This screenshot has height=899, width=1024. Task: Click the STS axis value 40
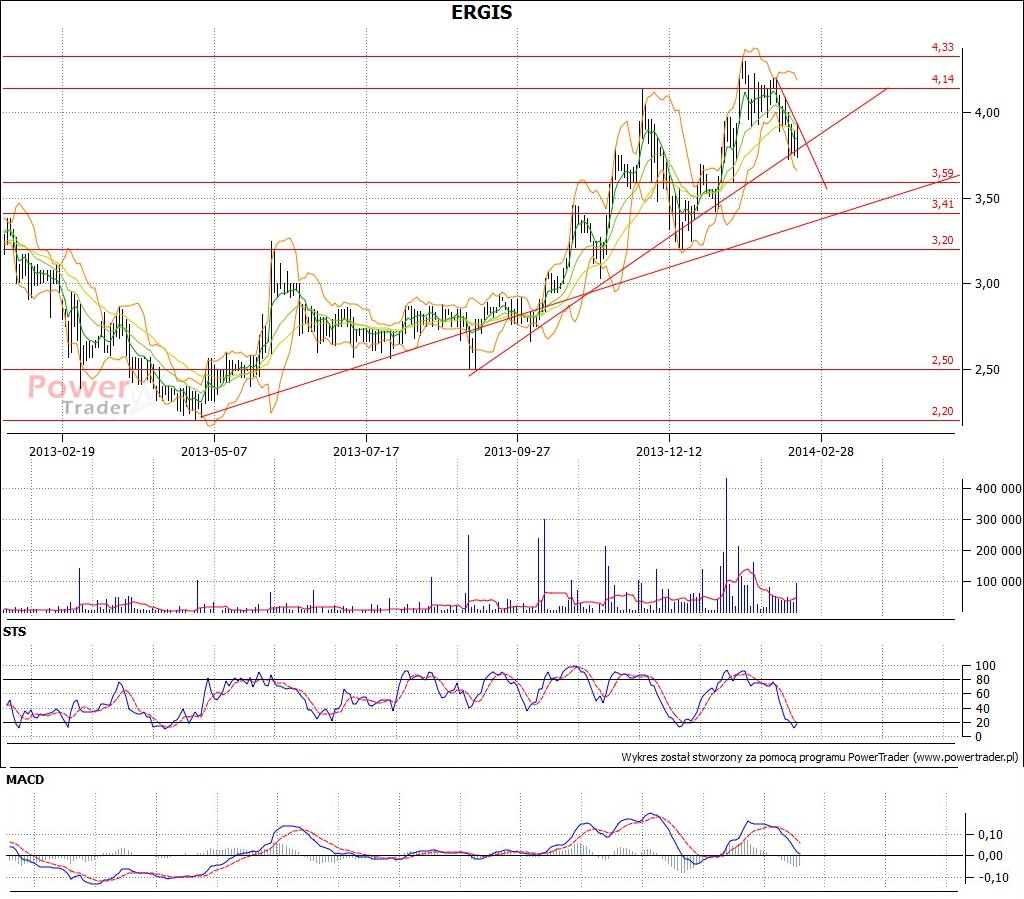(982, 708)
